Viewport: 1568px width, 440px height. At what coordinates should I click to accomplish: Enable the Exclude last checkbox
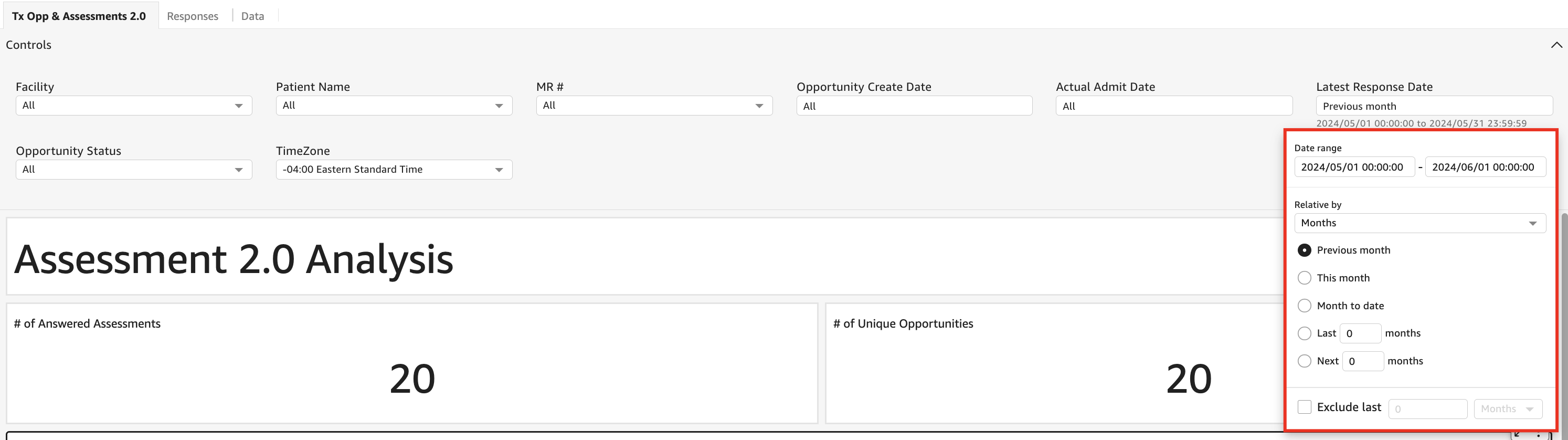coord(1305,407)
